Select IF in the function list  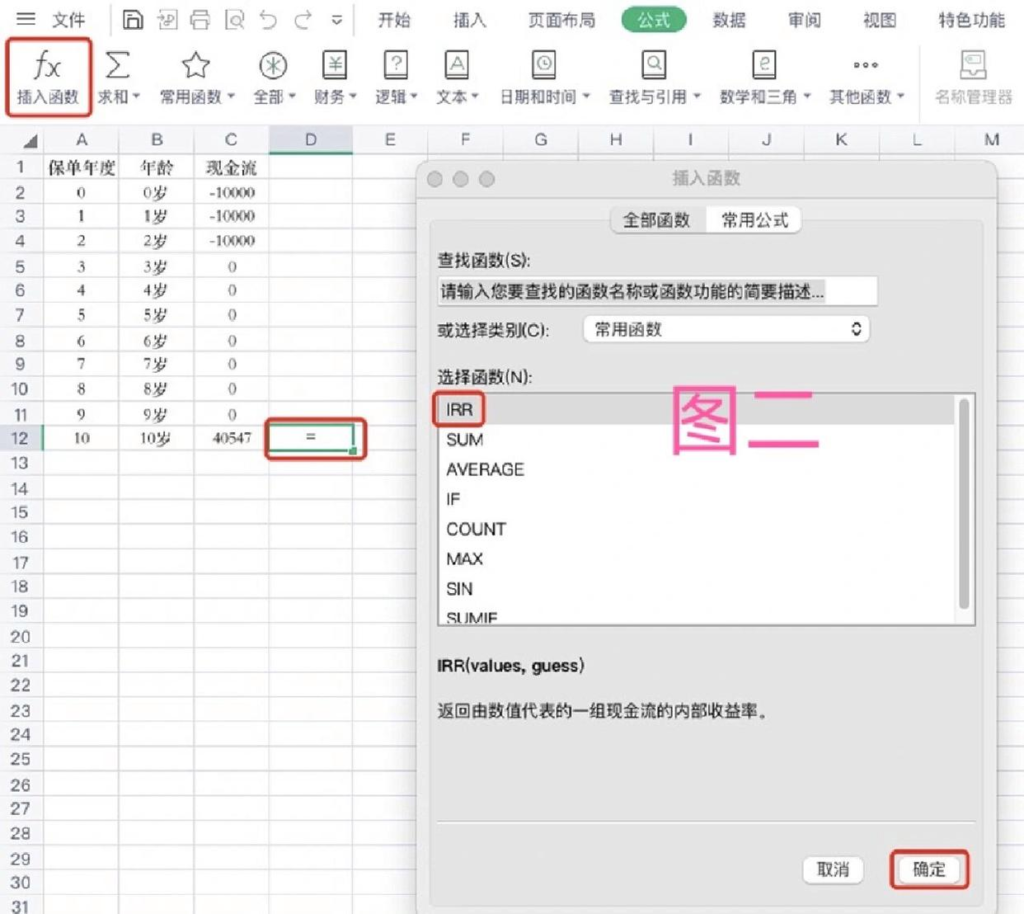(x=696, y=499)
